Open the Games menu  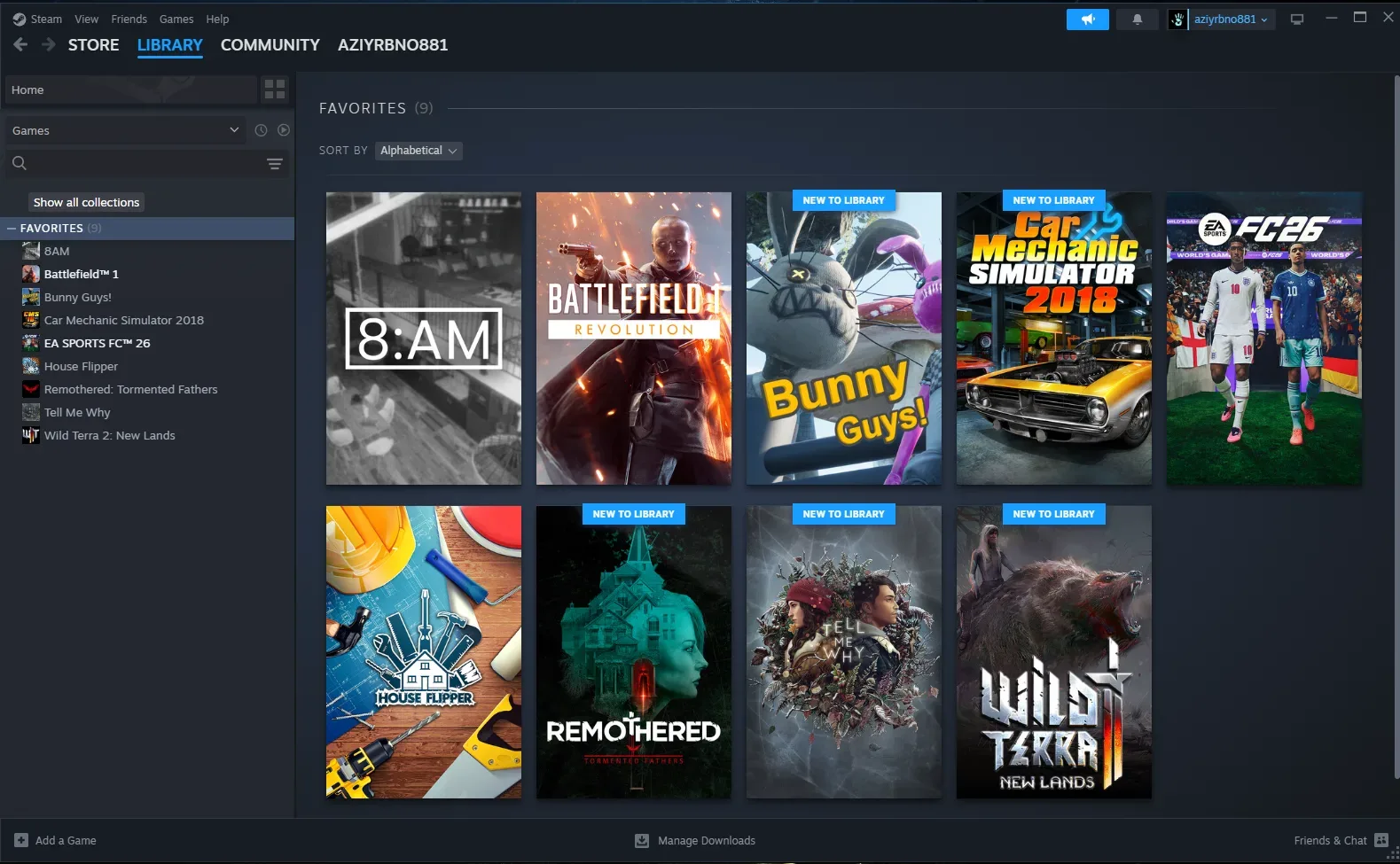click(x=176, y=19)
